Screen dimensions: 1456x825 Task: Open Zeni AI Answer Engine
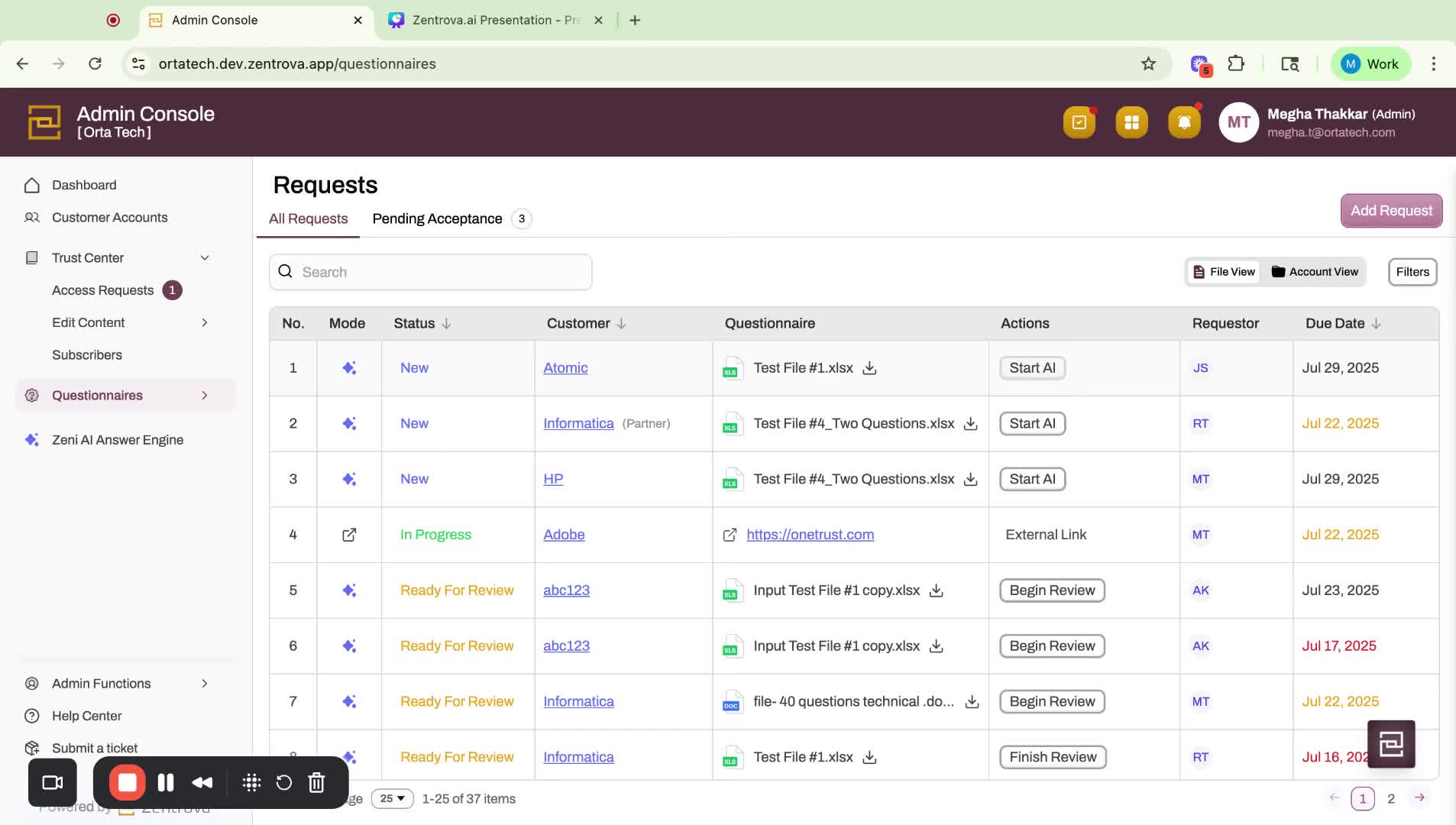117,440
